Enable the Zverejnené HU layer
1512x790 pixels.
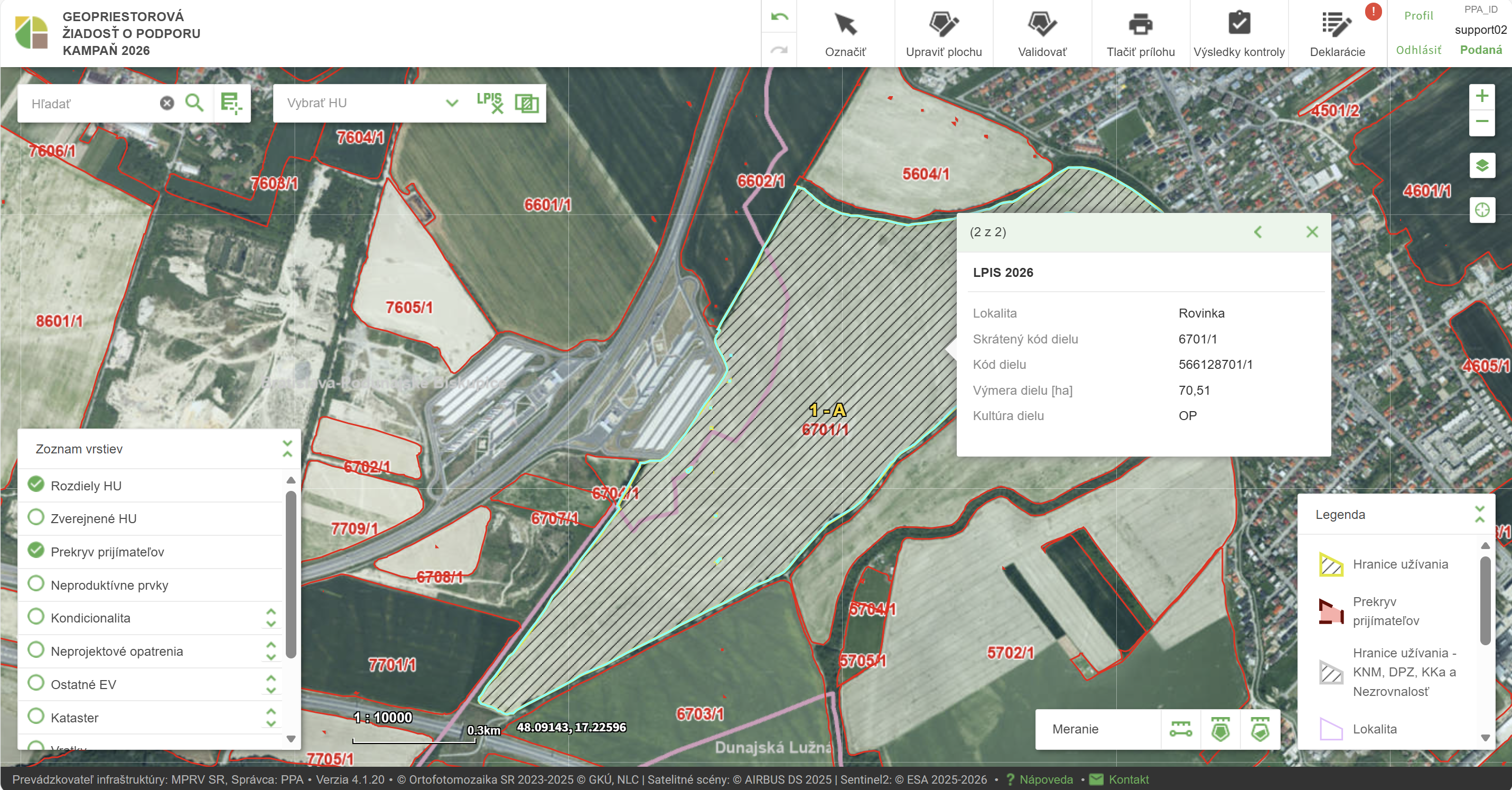coord(36,518)
